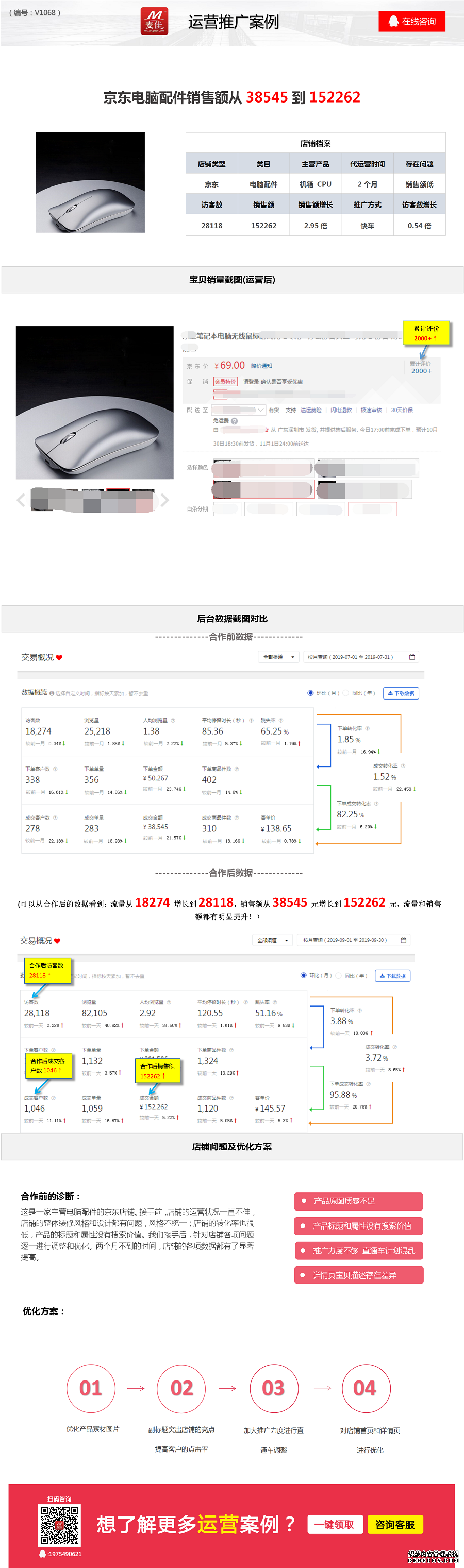Open calendar icon for the 2019-09 date query

403,940
